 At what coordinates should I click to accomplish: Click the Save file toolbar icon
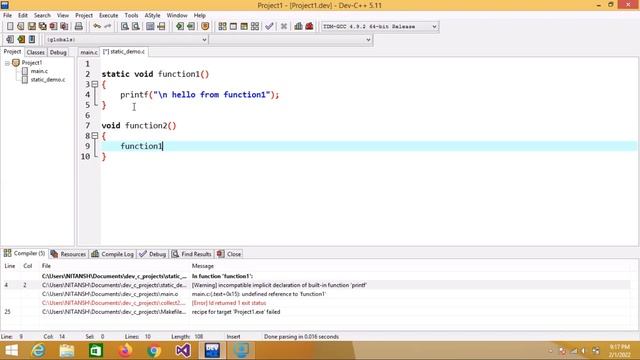31,27
